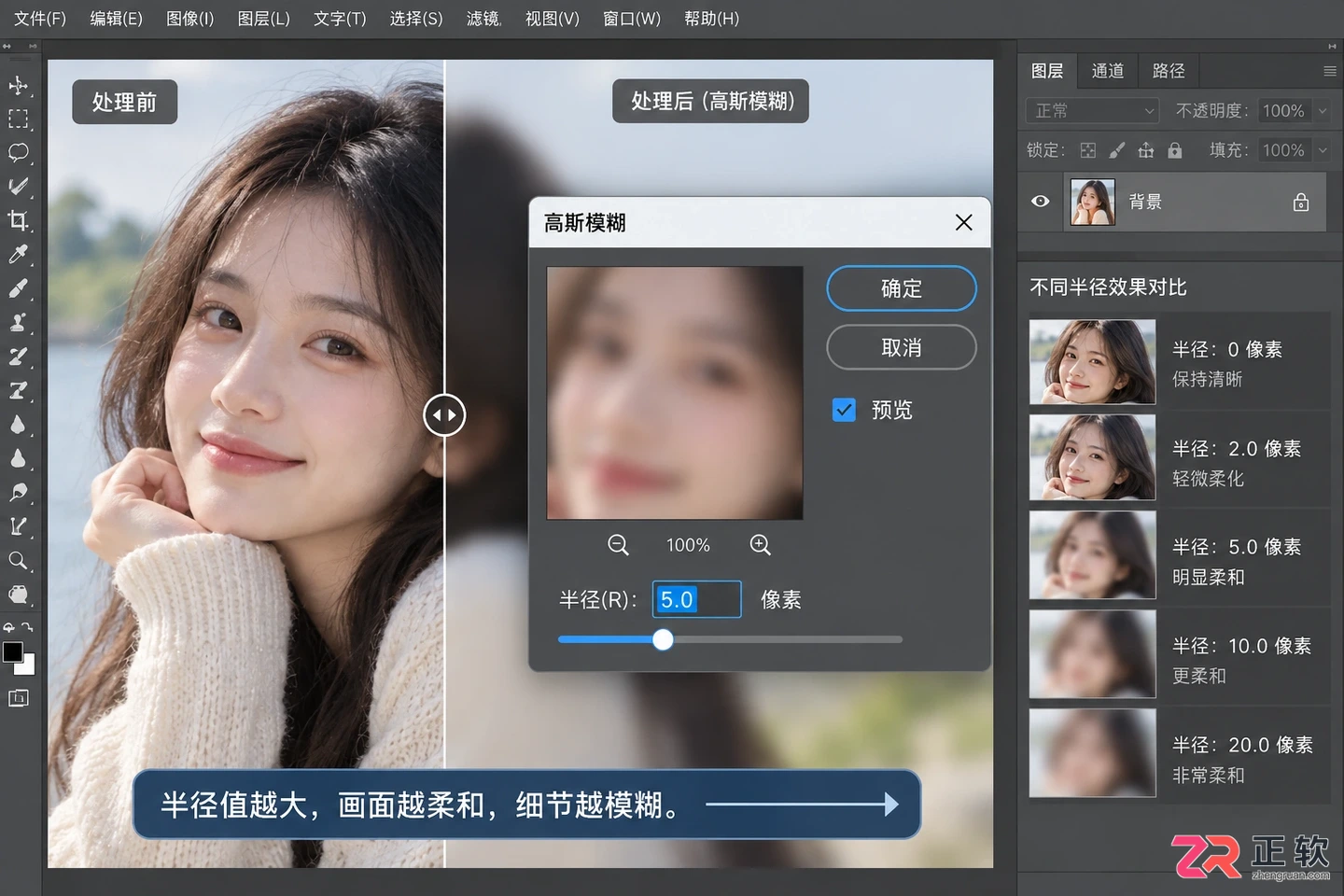
Task: Select the Quick Selection tool
Action: (18, 187)
